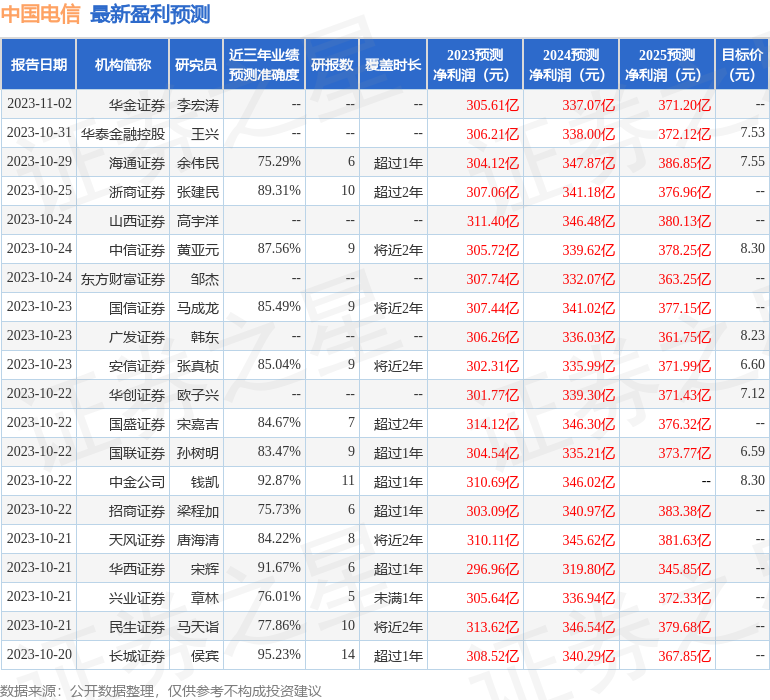770x700 pixels.
Task: Click institution 浙商证券
Action: coord(137,192)
